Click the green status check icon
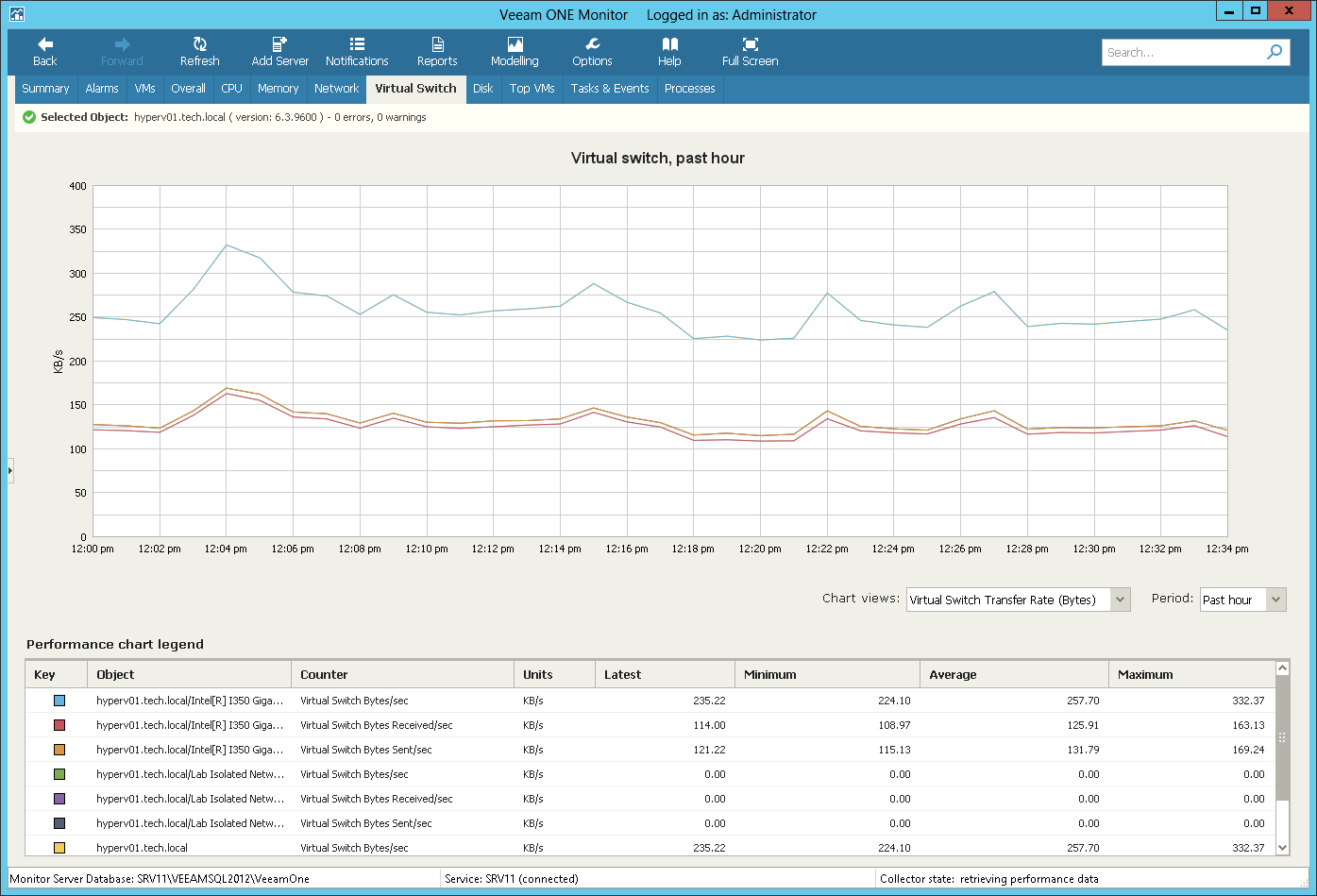 pyautogui.click(x=29, y=117)
